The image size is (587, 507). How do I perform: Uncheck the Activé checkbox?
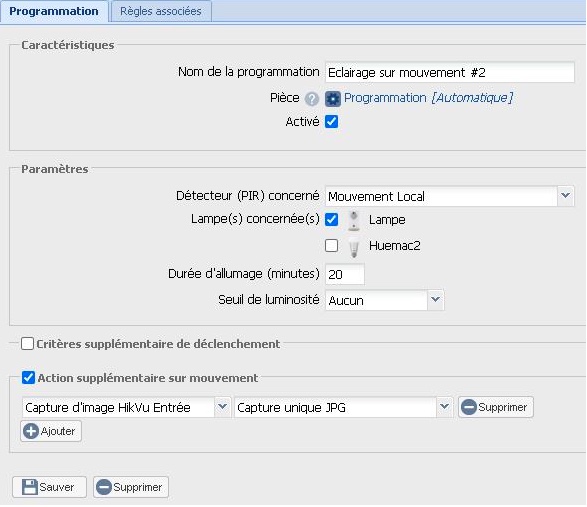click(331, 122)
